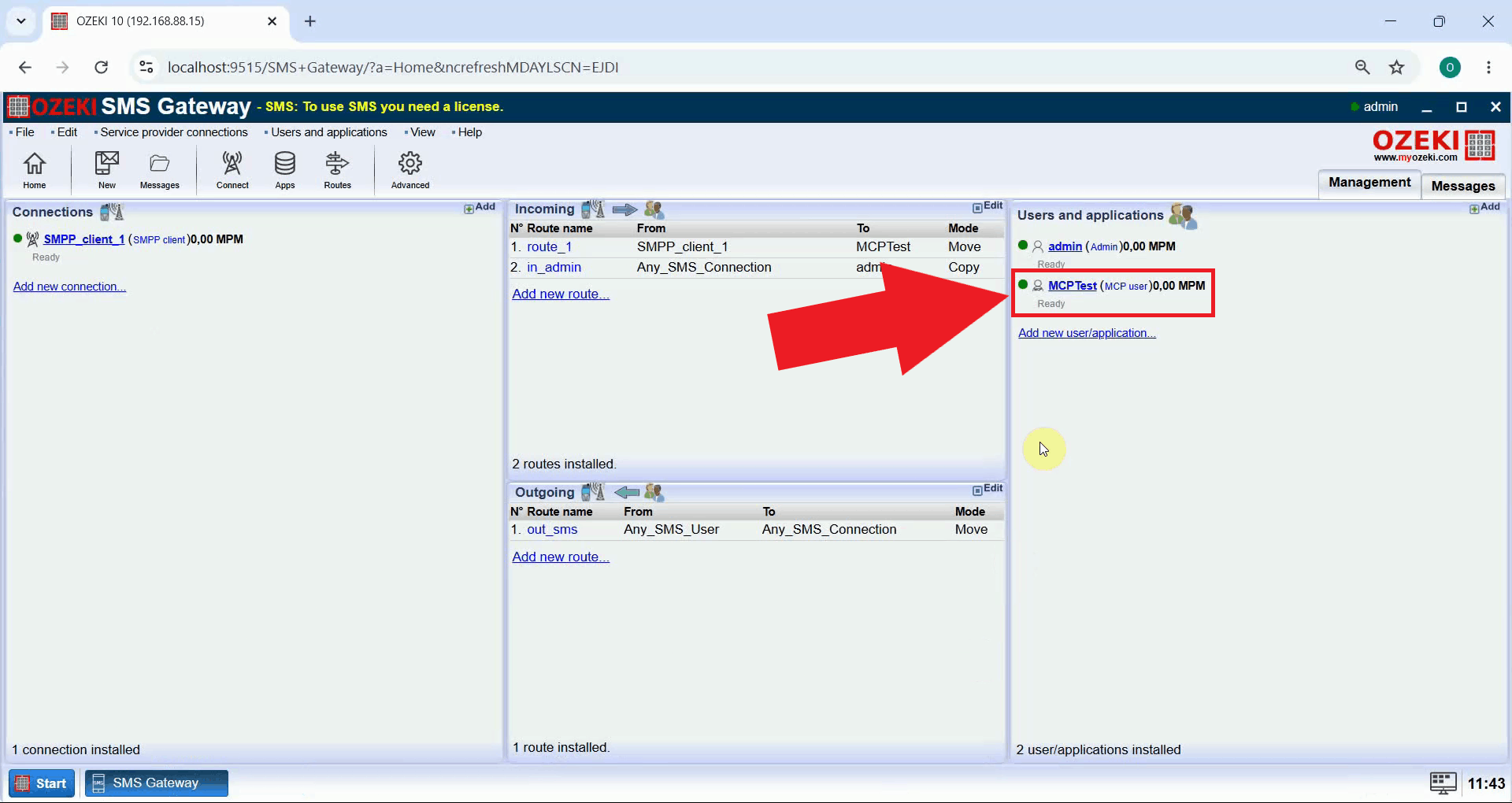Open Service provider connections menu

pyautogui.click(x=173, y=132)
